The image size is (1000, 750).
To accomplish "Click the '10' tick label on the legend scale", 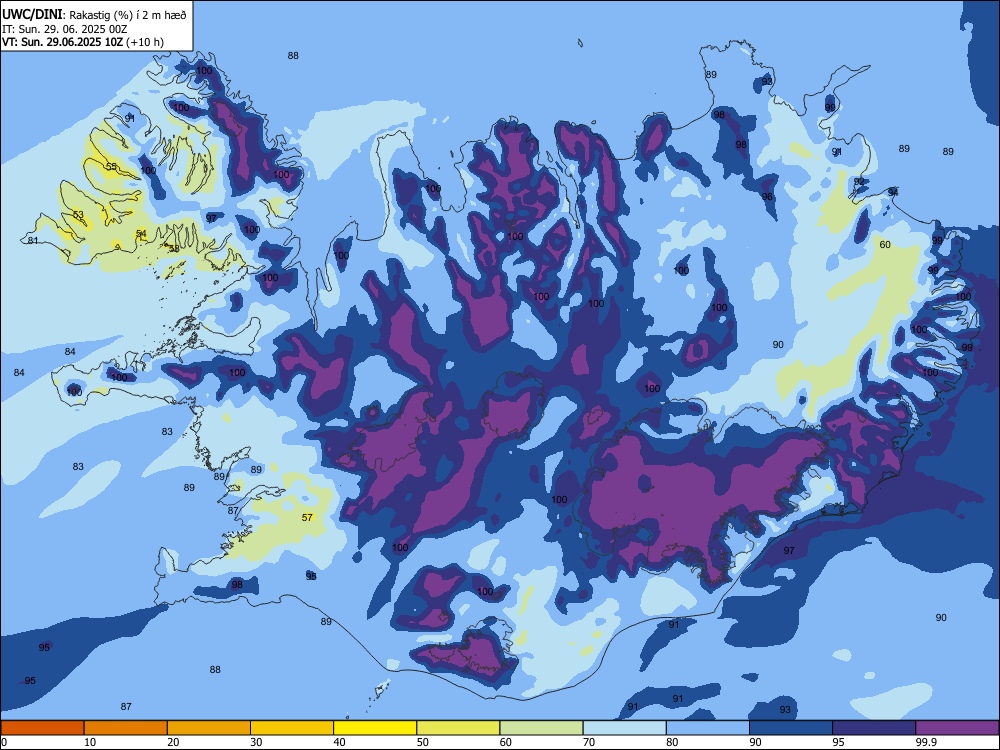I will click(90, 742).
